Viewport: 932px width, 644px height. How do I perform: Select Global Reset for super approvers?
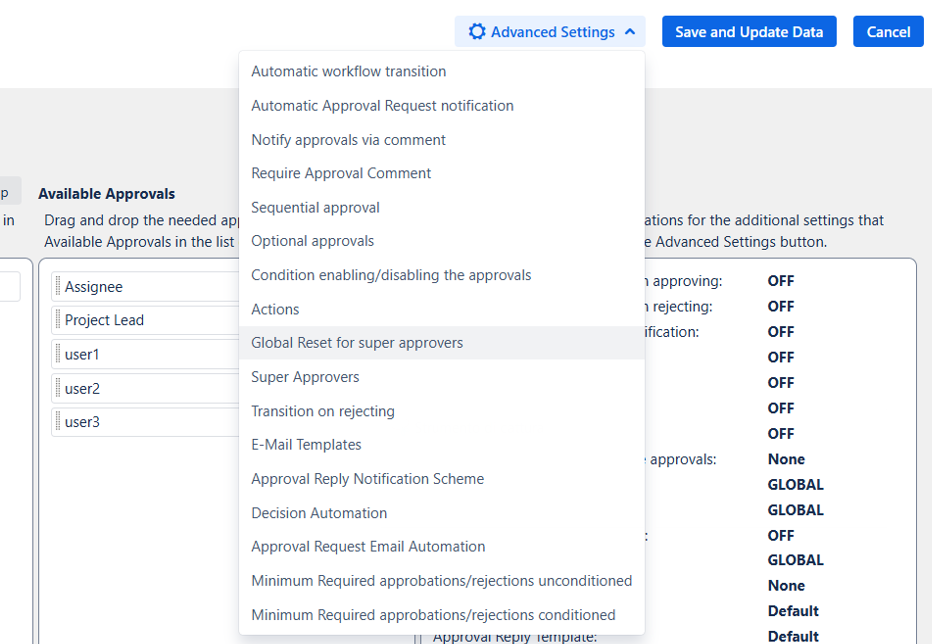pyautogui.click(x=357, y=343)
